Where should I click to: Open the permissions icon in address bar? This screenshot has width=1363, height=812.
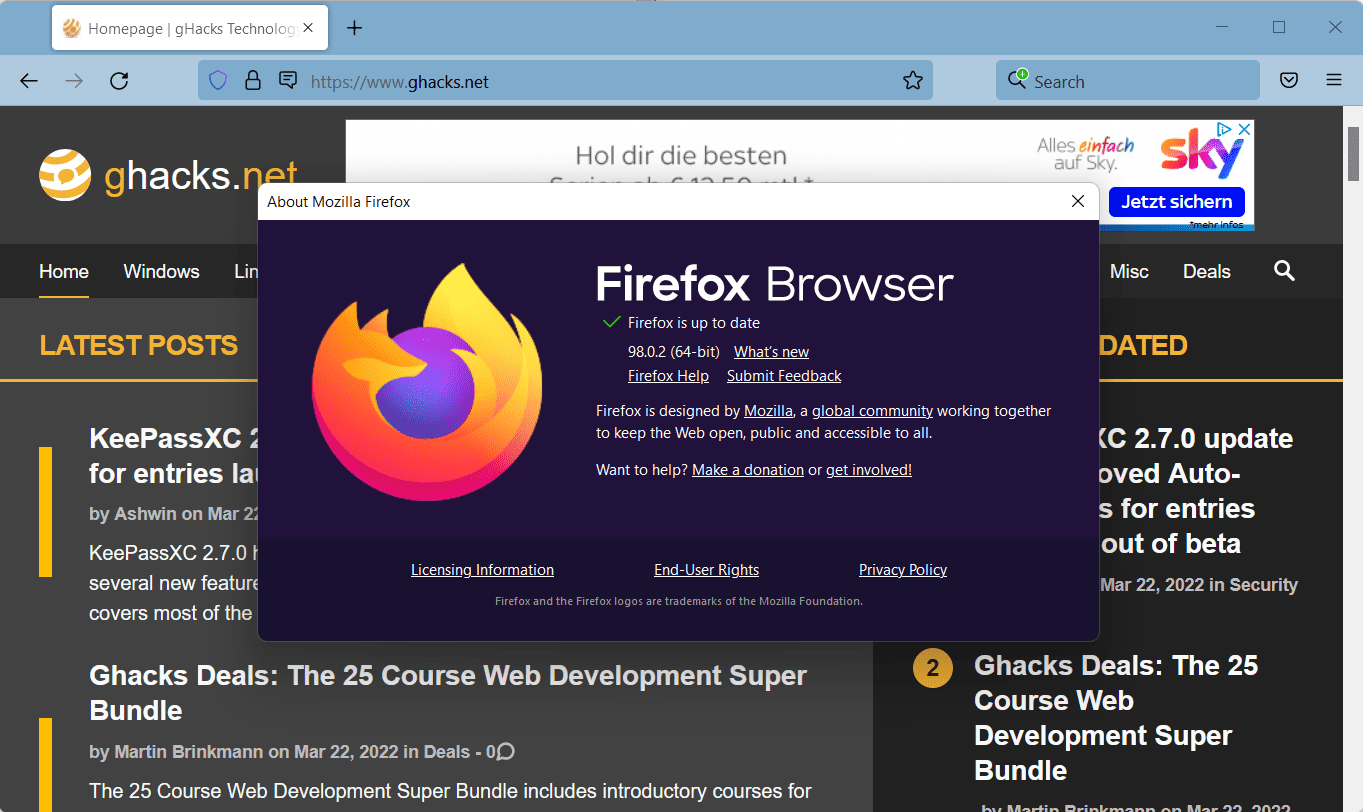click(288, 80)
